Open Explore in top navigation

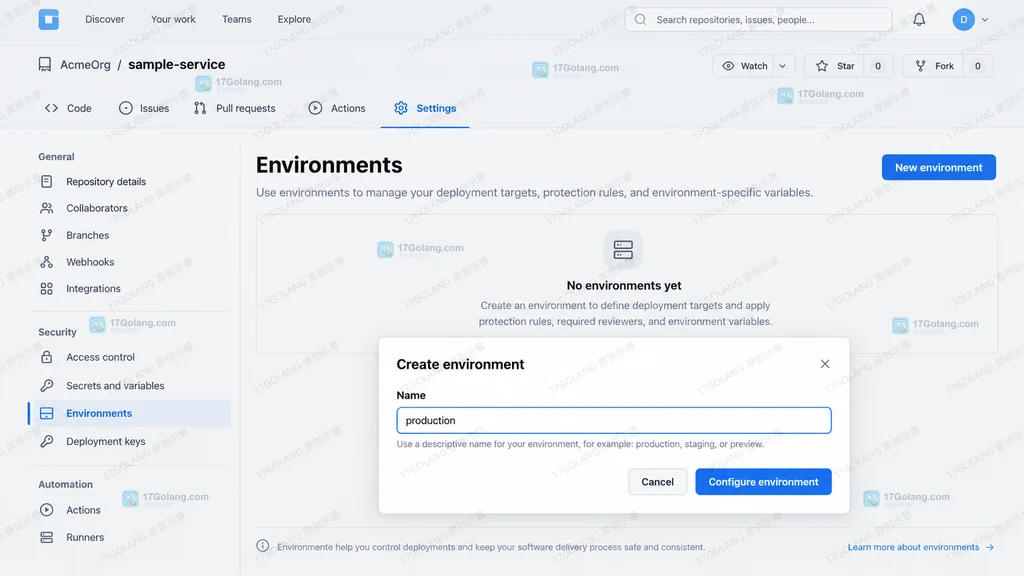click(x=294, y=20)
